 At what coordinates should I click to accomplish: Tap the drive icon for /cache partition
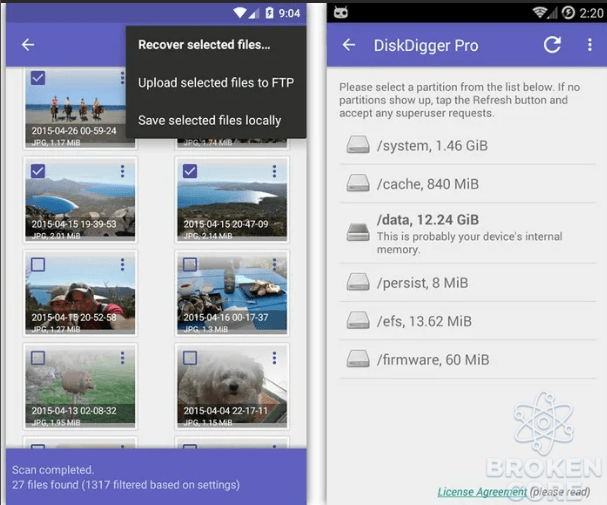point(358,183)
